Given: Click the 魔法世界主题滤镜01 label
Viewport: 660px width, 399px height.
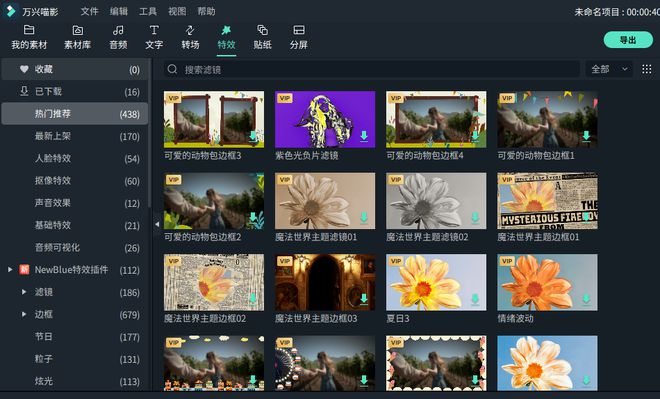Looking at the screenshot, I should 316,237.
